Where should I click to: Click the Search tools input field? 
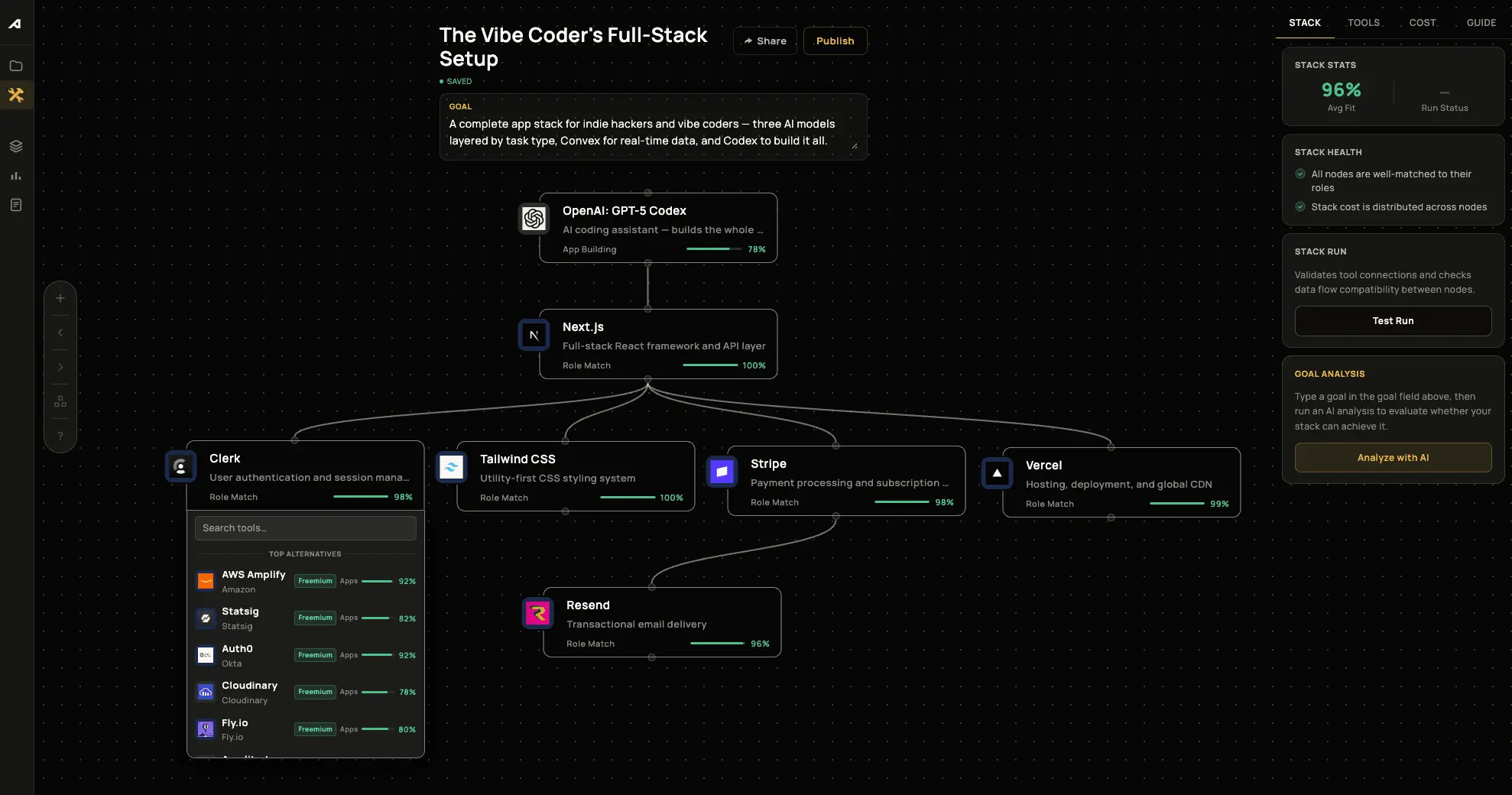point(306,528)
